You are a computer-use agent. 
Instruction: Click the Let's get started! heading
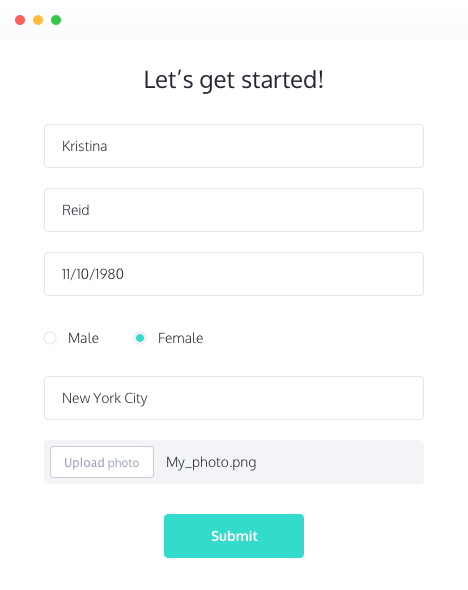point(234,80)
